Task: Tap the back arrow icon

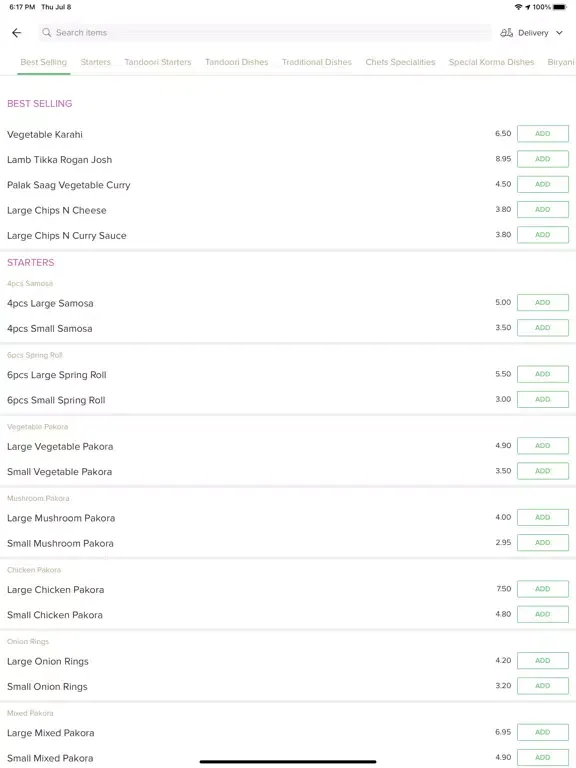Action: point(17,33)
